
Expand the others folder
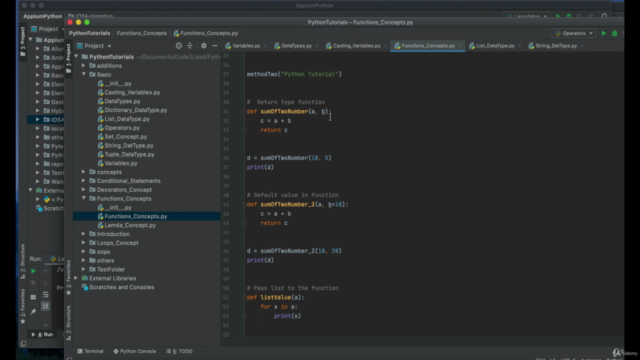84,260
